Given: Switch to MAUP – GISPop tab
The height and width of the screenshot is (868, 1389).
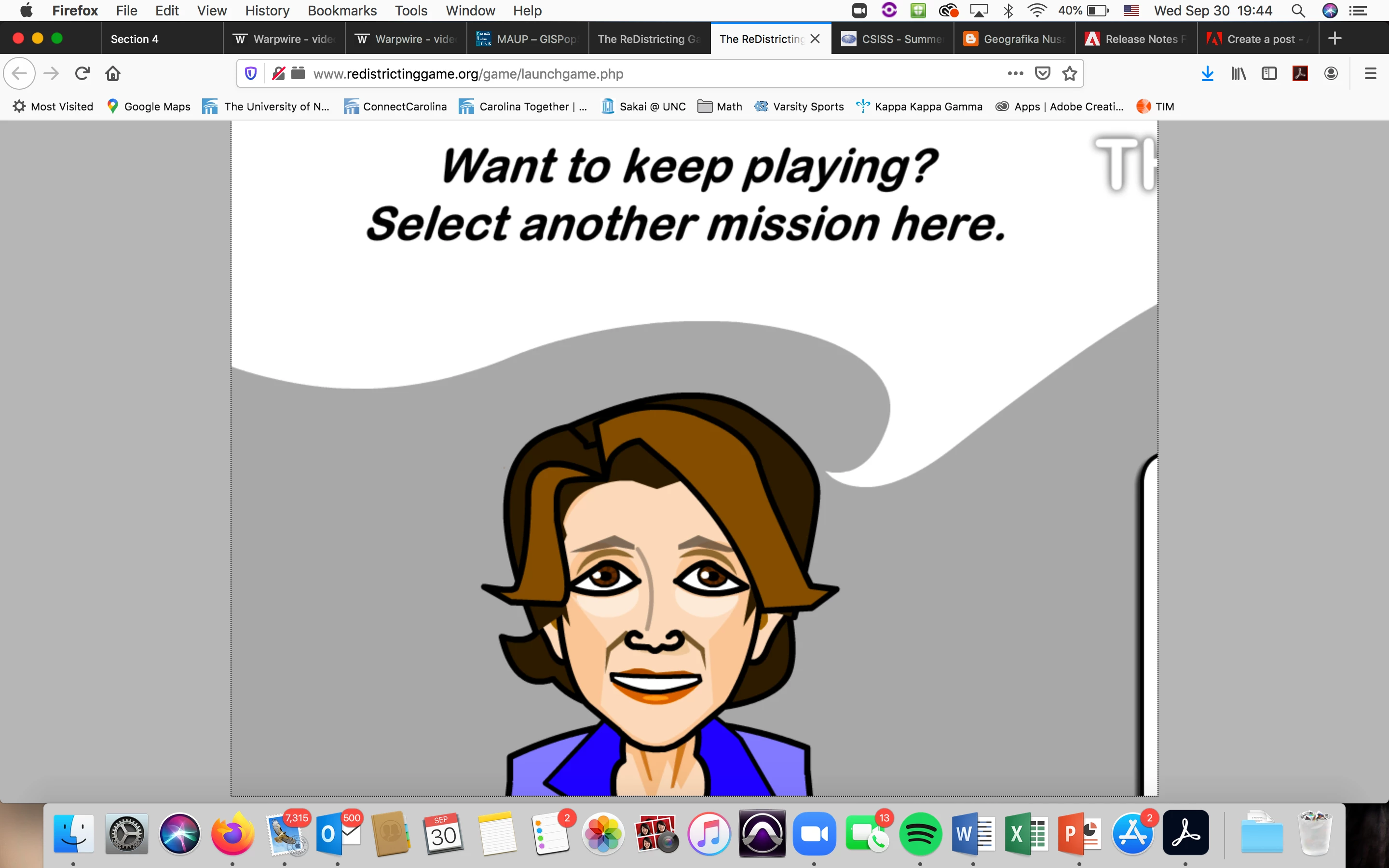Looking at the screenshot, I should pos(528,39).
